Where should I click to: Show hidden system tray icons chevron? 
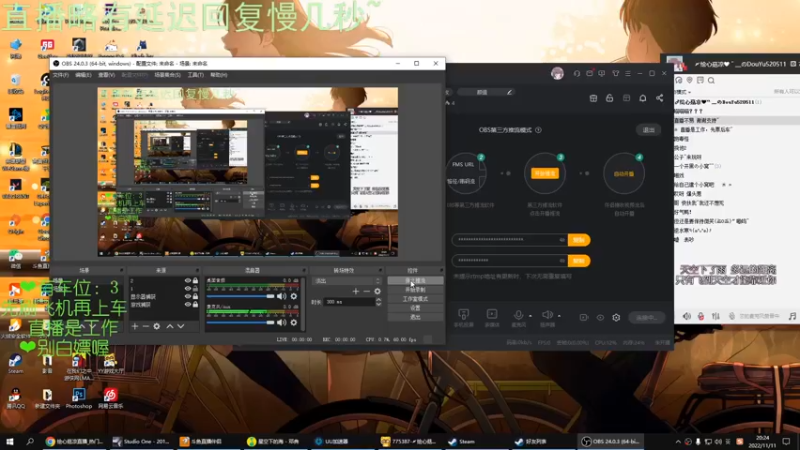[678, 442]
